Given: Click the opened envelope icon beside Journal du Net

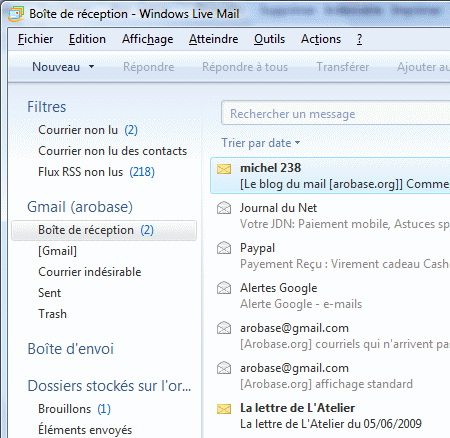Looking at the screenshot, I should 224,208.
